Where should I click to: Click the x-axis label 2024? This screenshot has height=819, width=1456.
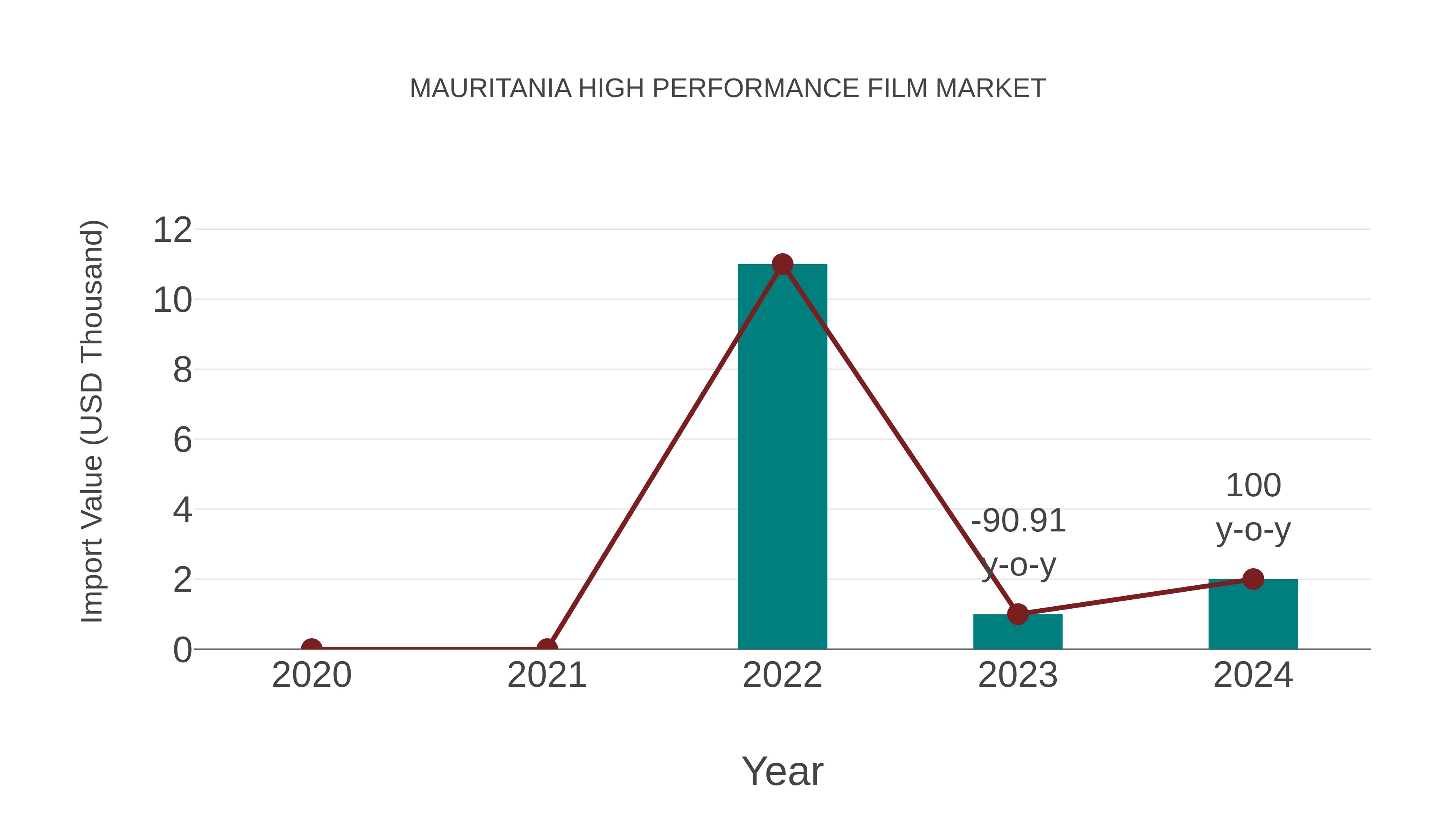click(1253, 675)
